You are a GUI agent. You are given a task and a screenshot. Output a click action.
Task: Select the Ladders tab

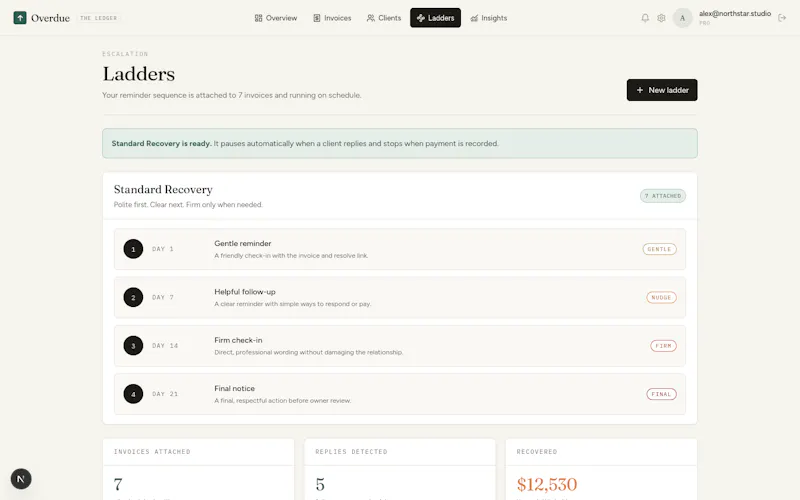[x=435, y=18]
